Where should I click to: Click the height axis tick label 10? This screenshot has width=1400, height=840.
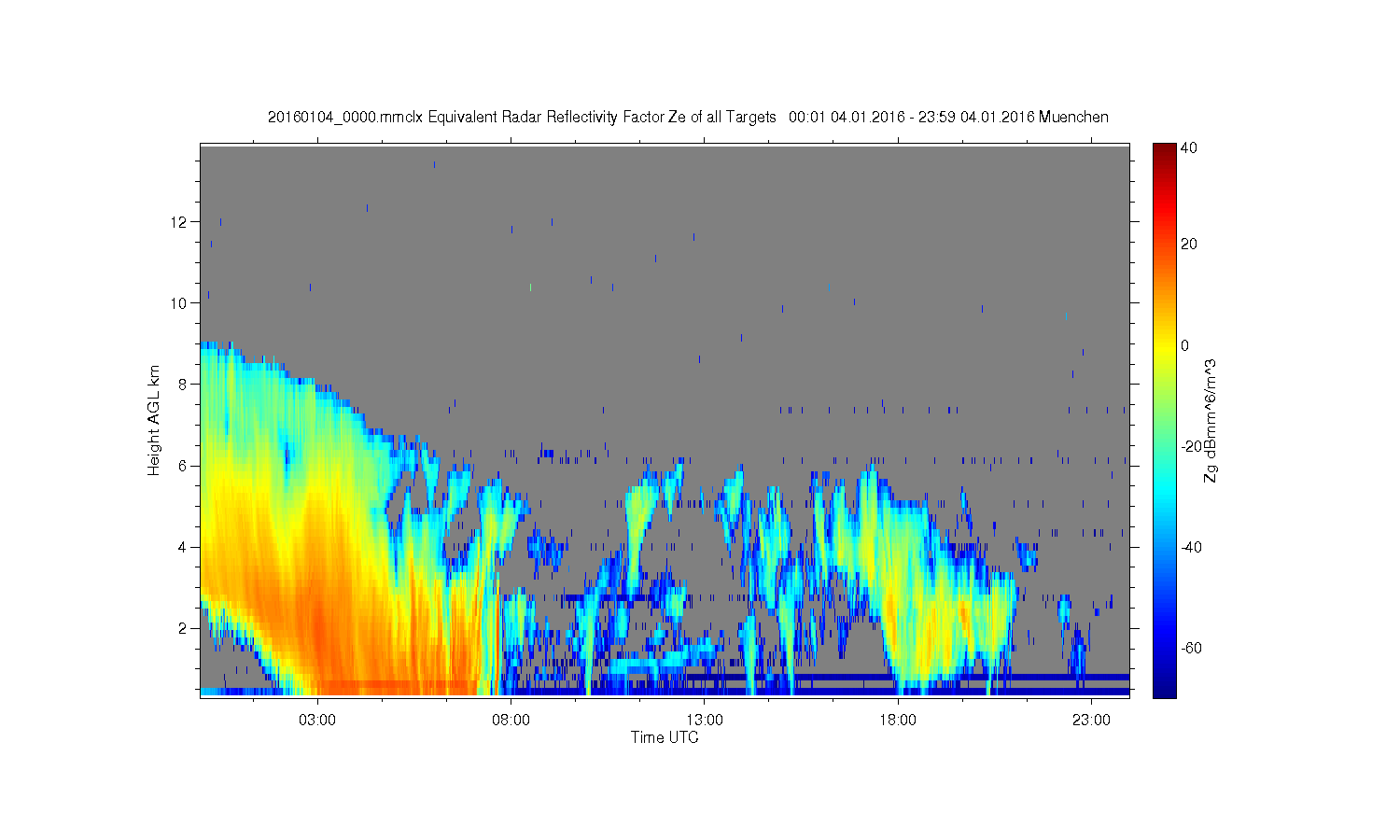(x=180, y=303)
